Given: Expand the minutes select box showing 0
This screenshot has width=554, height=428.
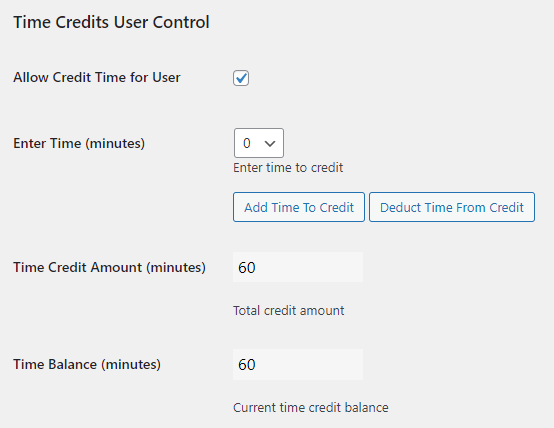Looking at the screenshot, I should (259, 143).
